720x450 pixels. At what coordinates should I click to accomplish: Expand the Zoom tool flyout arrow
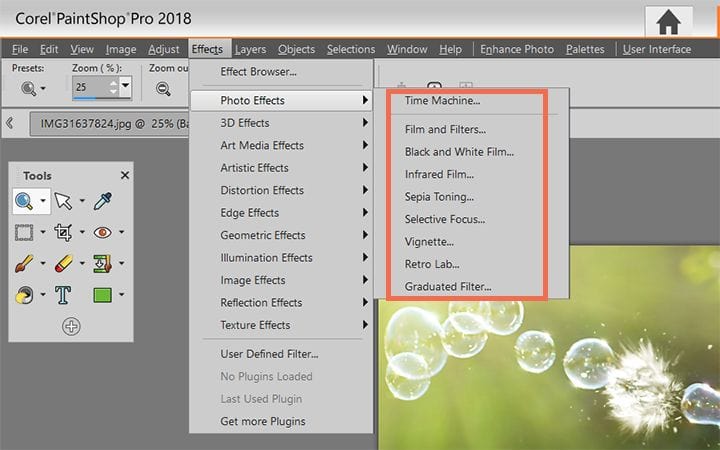click(43, 201)
